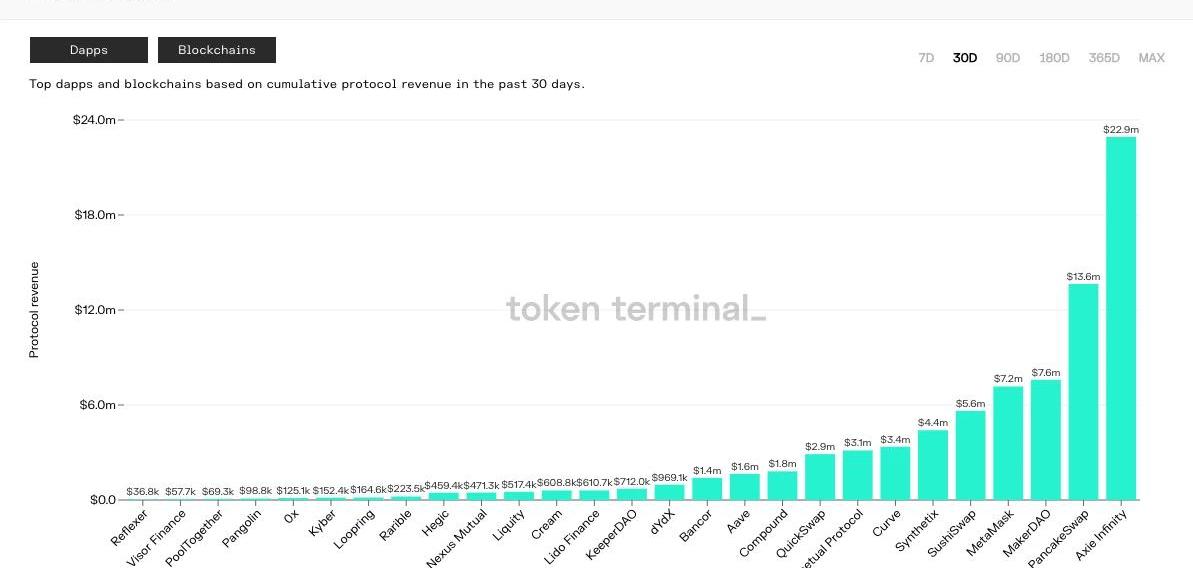Screen dimensions: 1193x568
Task: Select the Curve $3.4m bar
Action: tap(895, 473)
